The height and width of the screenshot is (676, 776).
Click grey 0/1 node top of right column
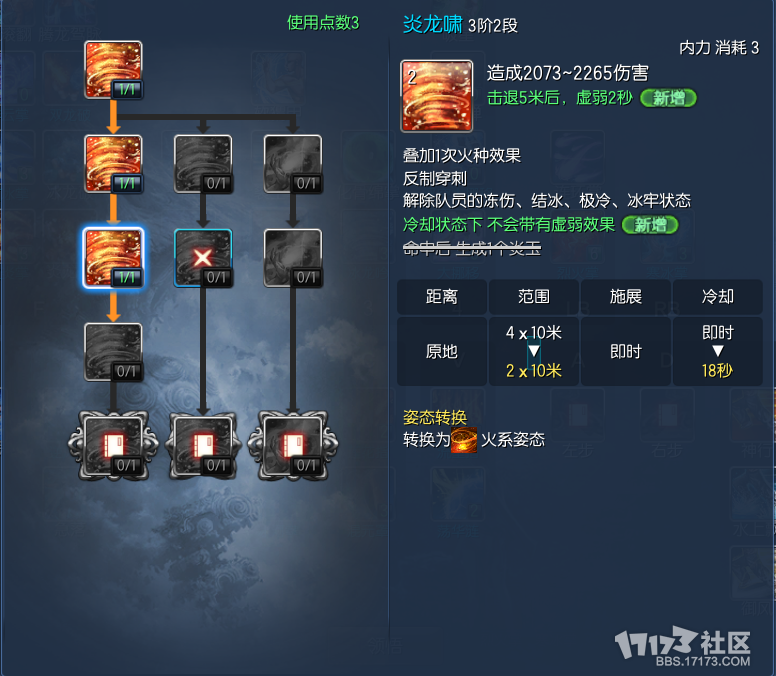293,164
